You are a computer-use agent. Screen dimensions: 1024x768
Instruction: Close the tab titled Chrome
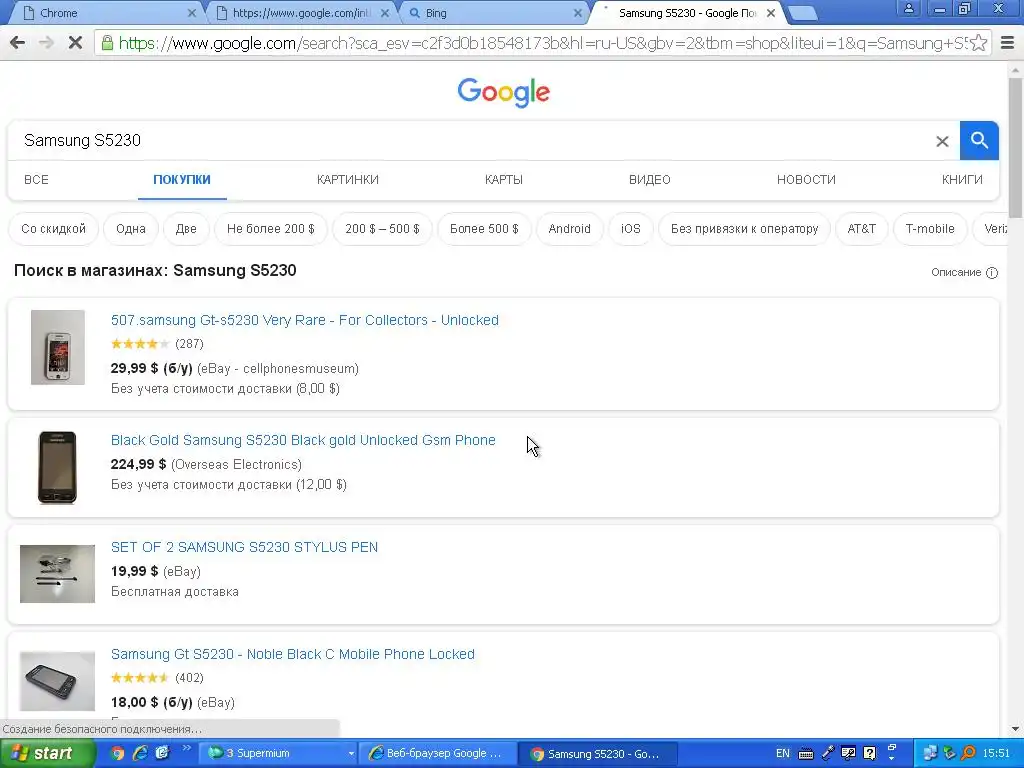(191, 13)
